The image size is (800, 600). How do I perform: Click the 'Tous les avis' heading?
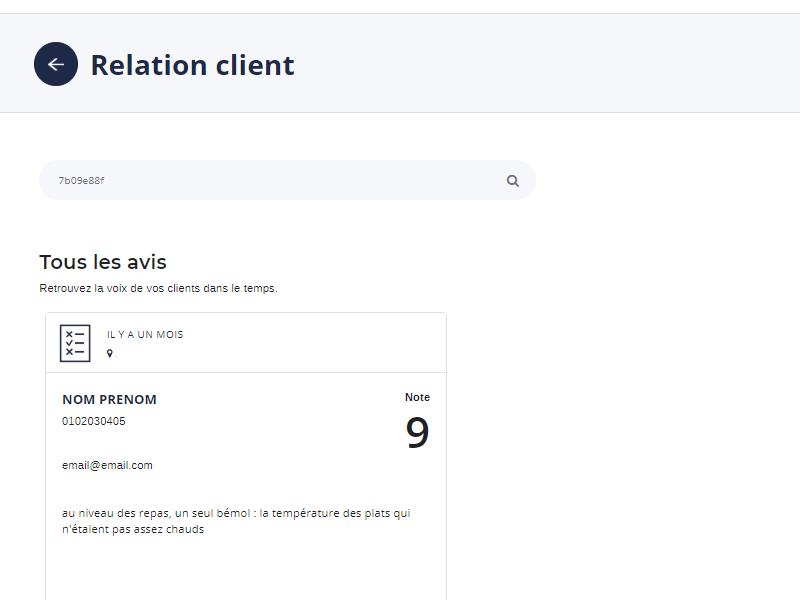click(103, 262)
